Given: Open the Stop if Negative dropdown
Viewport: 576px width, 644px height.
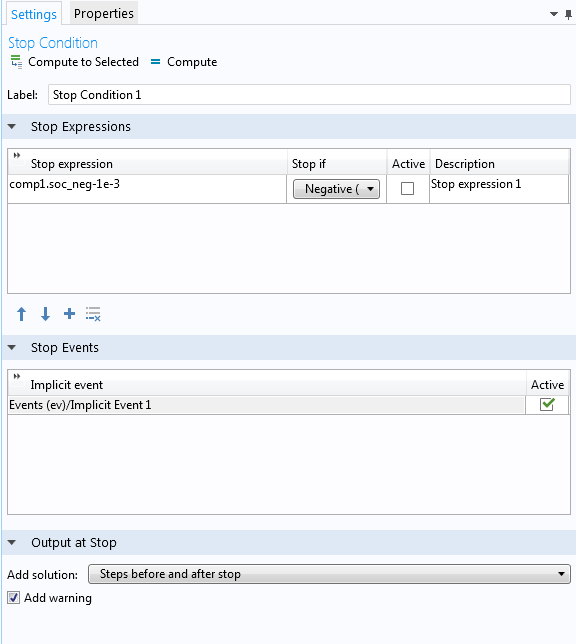Looking at the screenshot, I should tap(336, 189).
